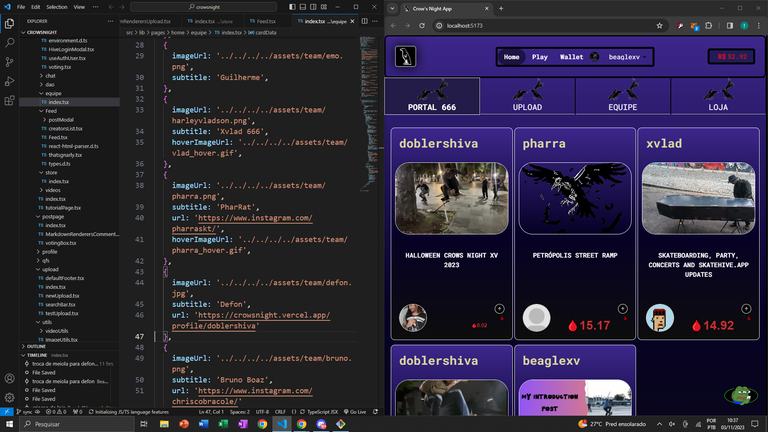This screenshot has width=768, height=432.
Task: Open the pharra crow image thumbnail
Action: tap(575, 198)
